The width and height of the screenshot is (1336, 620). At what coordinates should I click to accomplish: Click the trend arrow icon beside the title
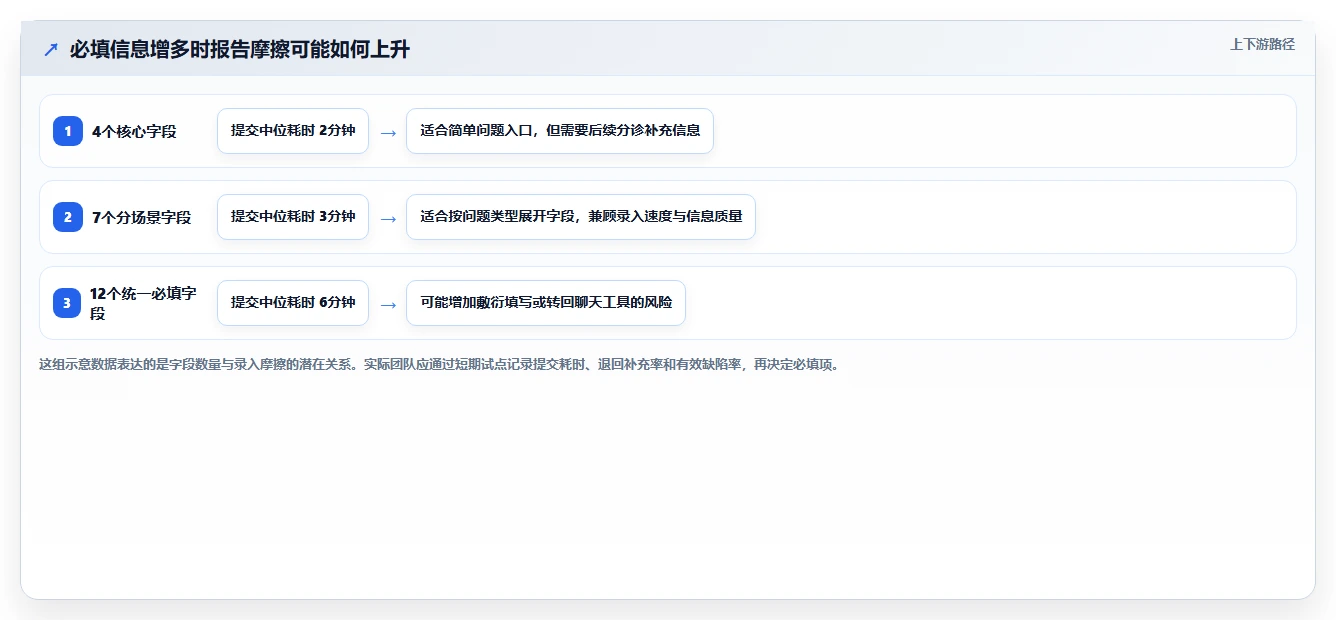click(x=51, y=49)
